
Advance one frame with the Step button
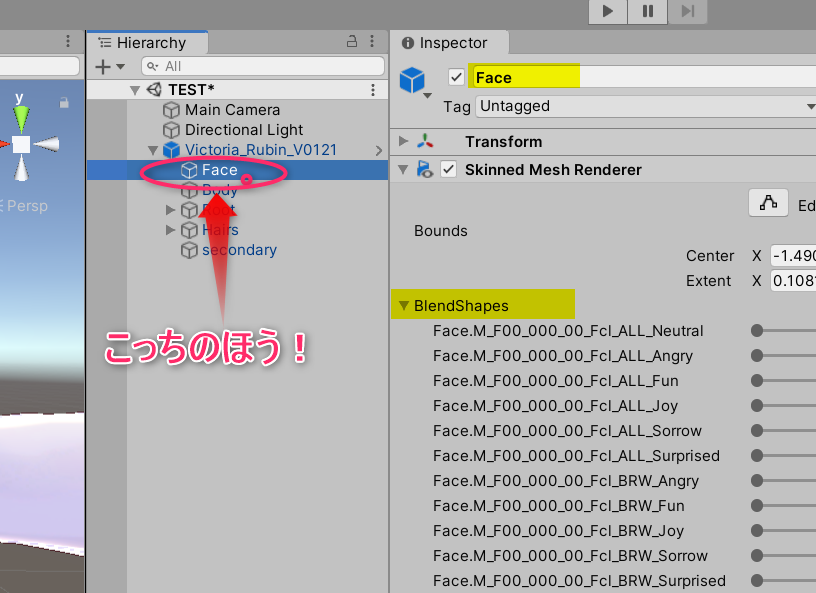click(687, 11)
